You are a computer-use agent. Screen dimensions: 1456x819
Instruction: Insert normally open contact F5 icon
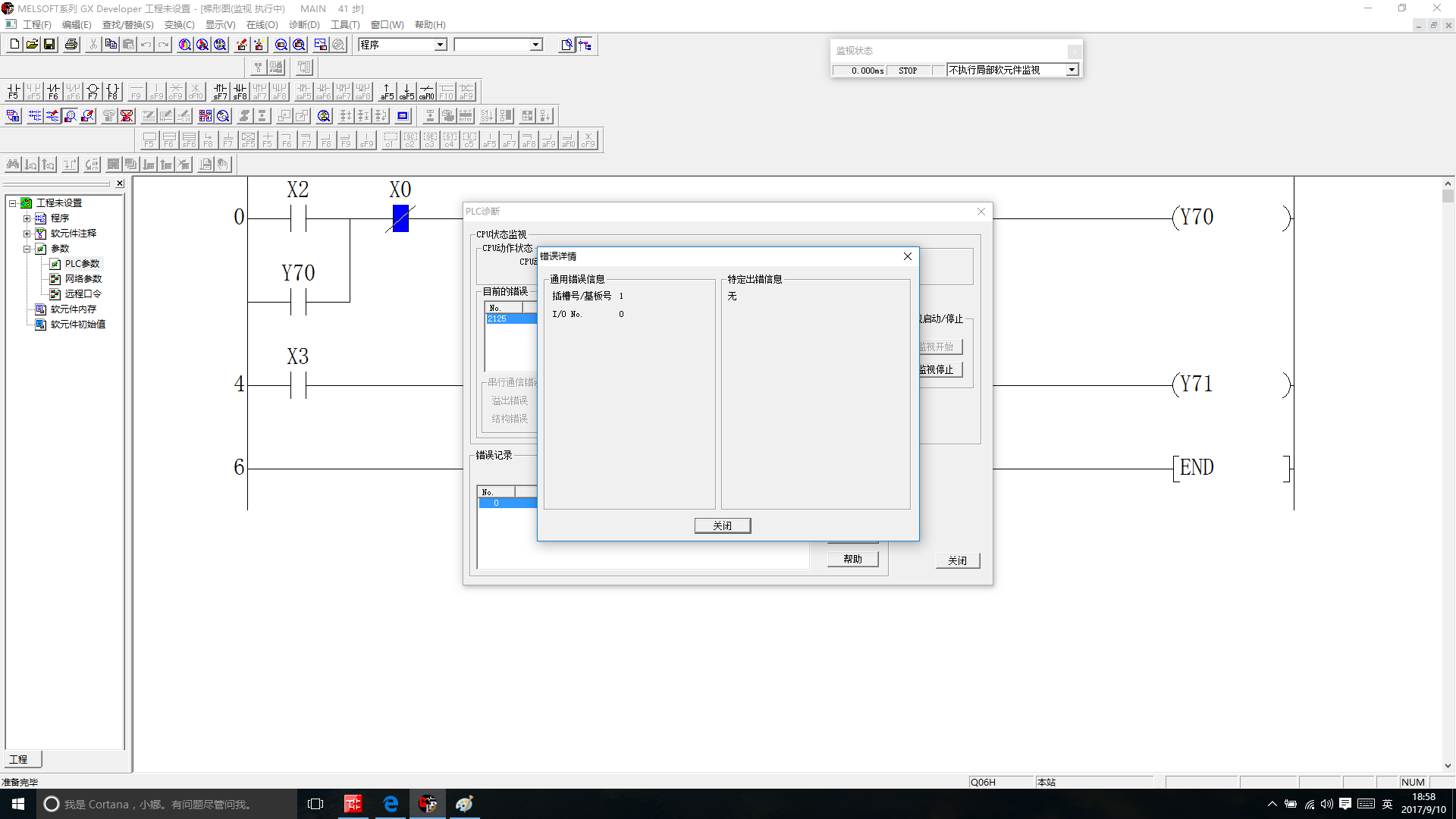point(14,92)
